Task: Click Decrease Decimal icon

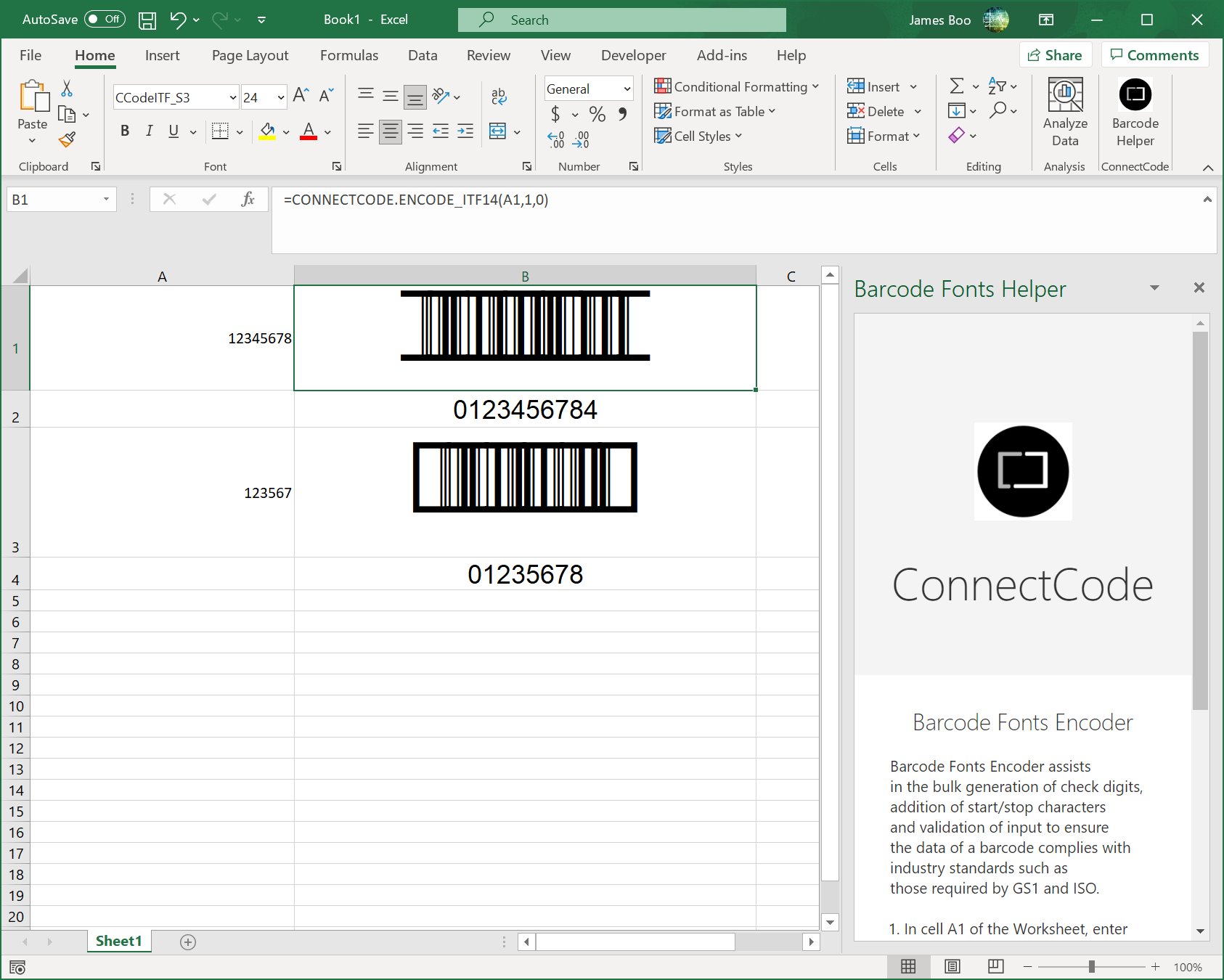Action: [x=581, y=139]
